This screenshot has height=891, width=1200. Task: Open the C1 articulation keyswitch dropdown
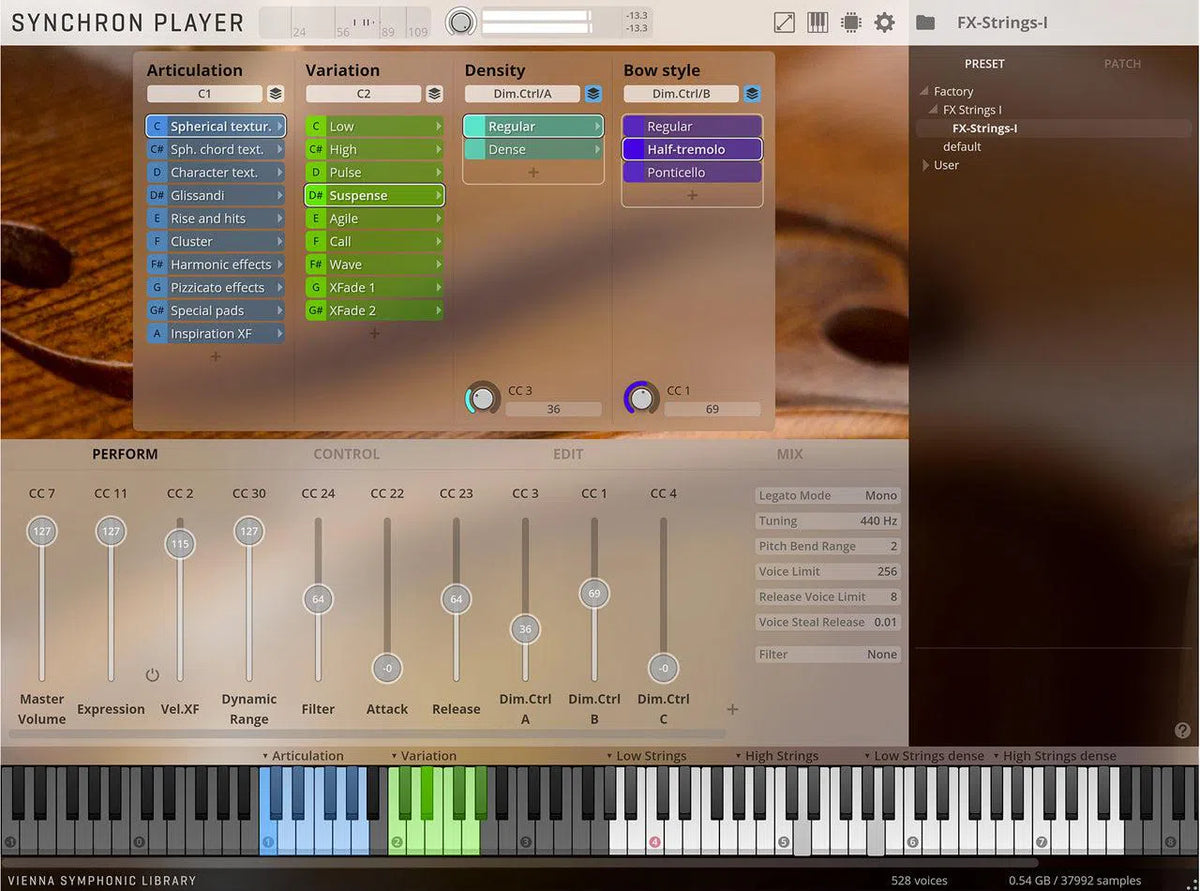(205, 93)
